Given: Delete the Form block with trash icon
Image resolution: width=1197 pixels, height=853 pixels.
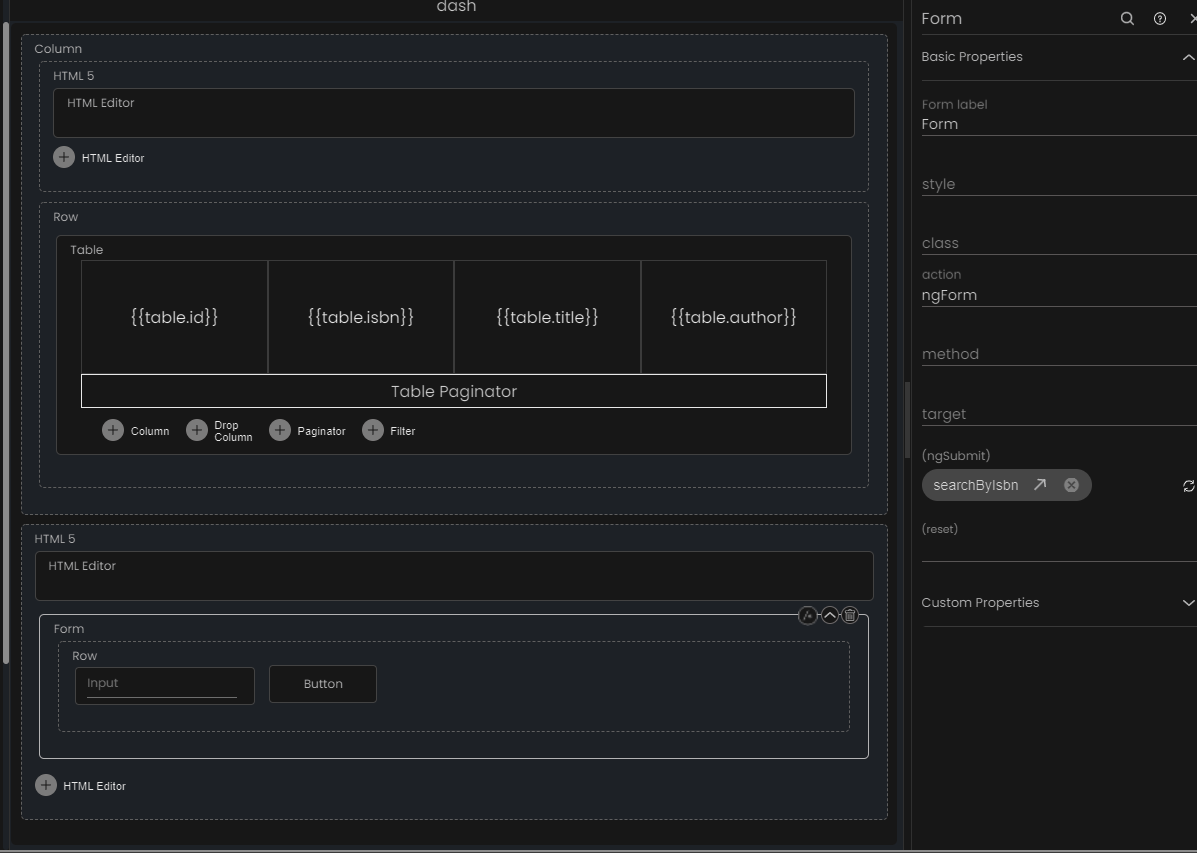Looking at the screenshot, I should coord(850,616).
